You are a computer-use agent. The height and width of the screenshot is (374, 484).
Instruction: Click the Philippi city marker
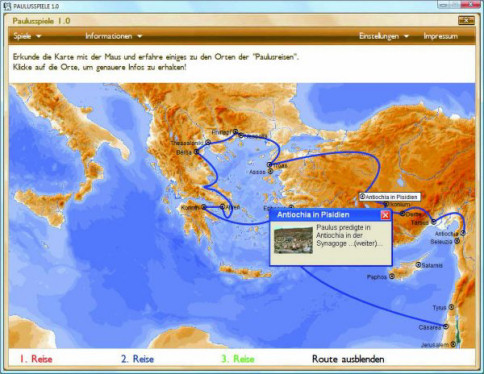point(235,131)
